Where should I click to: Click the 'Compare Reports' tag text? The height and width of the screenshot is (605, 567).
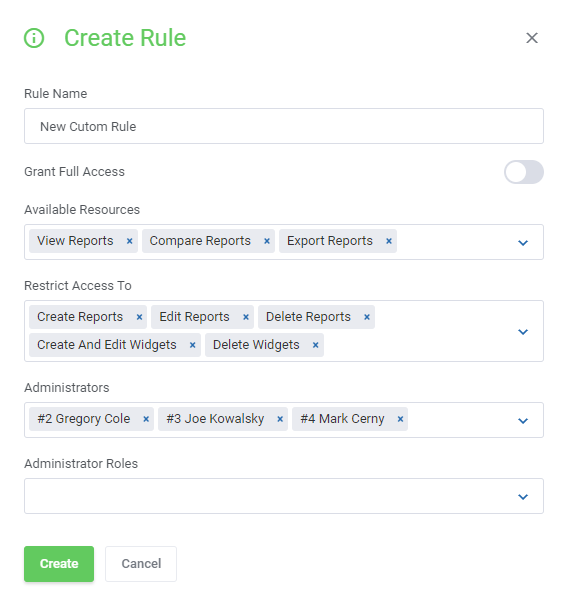click(x=200, y=241)
